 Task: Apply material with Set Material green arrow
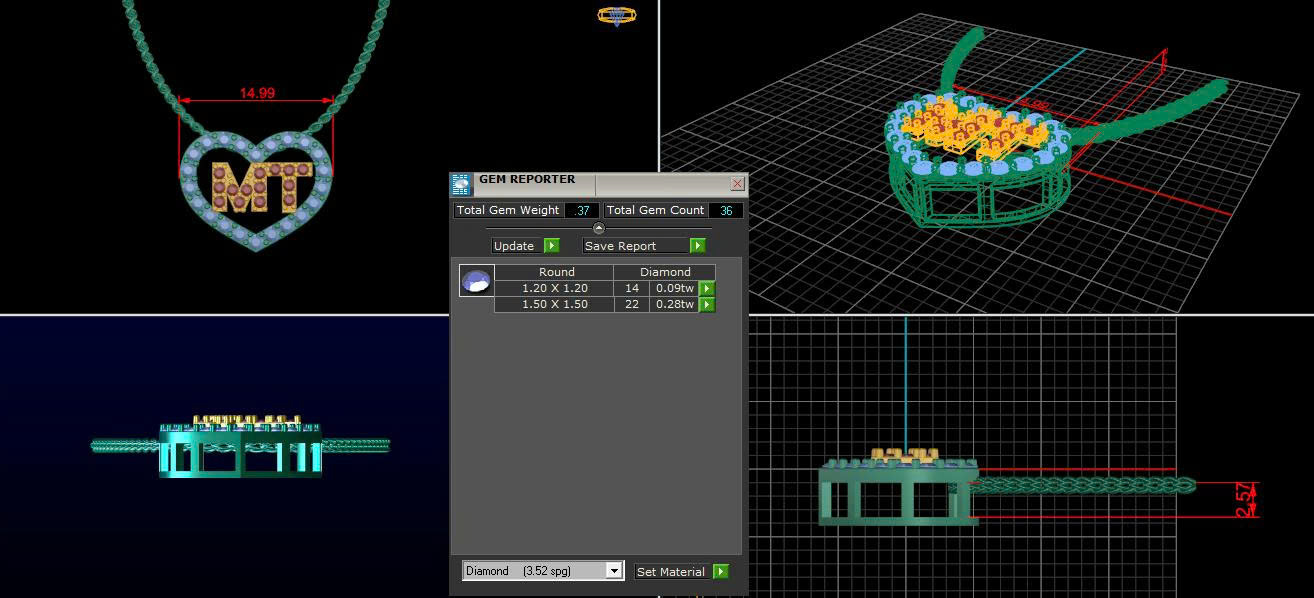click(721, 572)
